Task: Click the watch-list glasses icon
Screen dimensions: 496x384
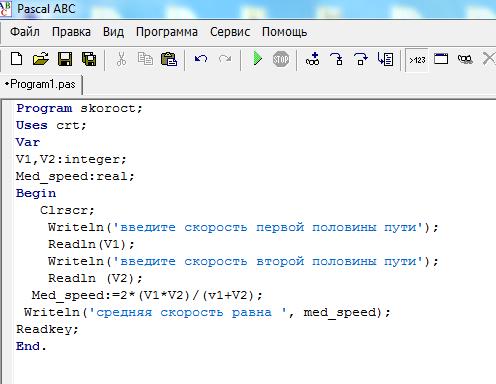Action: (x=465, y=59)
